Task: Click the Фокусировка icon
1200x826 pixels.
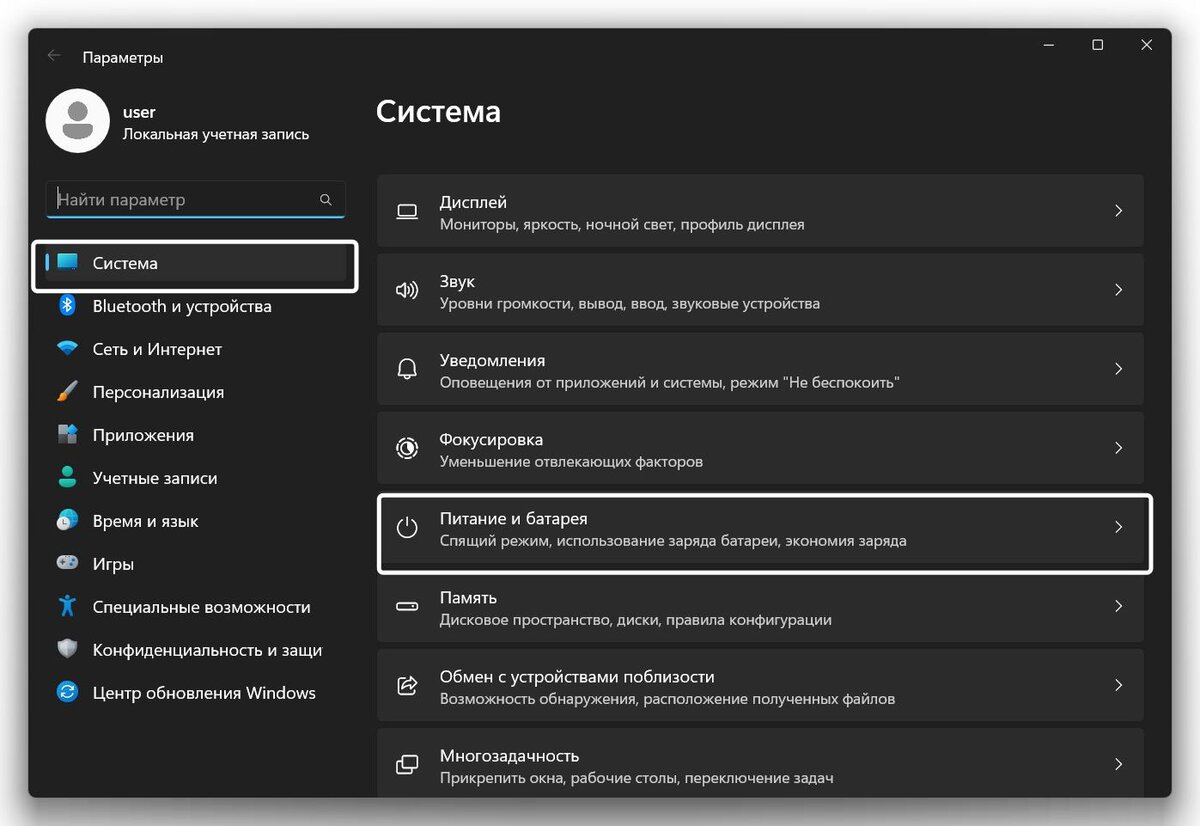Action: (x=406, y=448)
